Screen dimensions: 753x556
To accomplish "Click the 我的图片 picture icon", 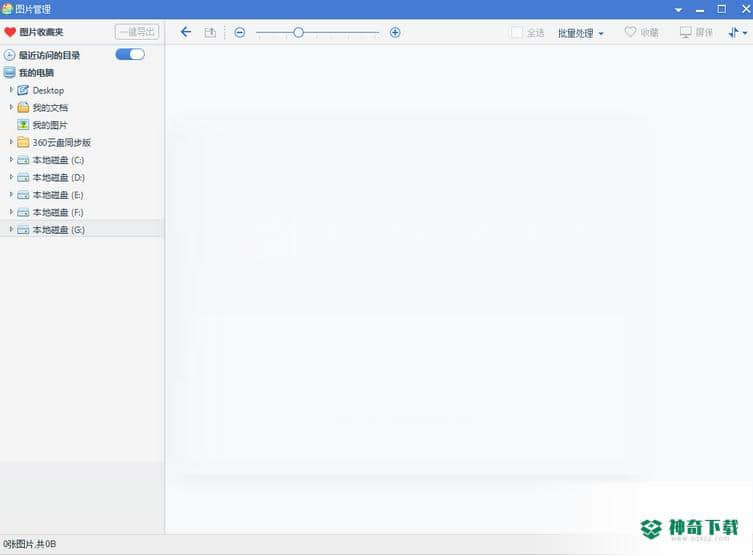I will pyautogui.click(x=23, y=125).
